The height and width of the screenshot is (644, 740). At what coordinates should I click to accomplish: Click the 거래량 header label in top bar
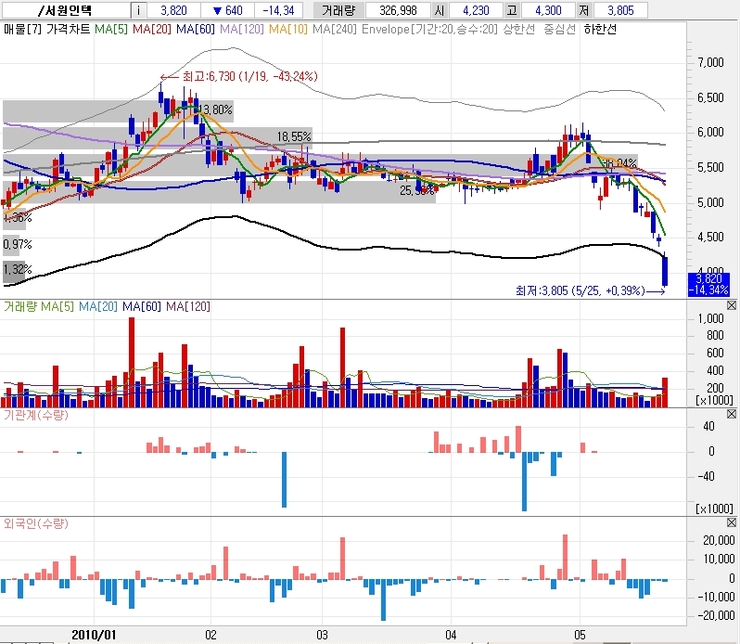[x=338, y=10]
